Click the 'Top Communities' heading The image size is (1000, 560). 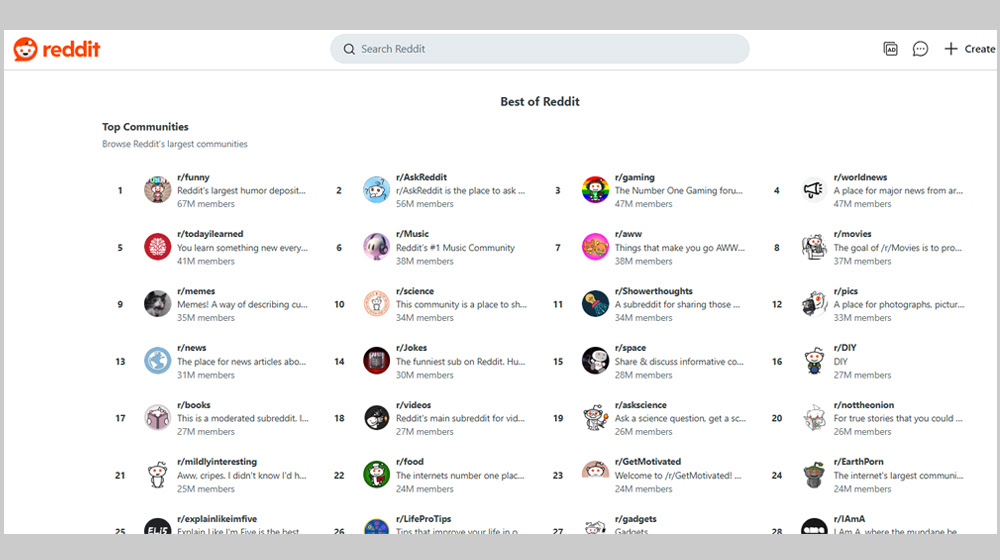[145, 127]
